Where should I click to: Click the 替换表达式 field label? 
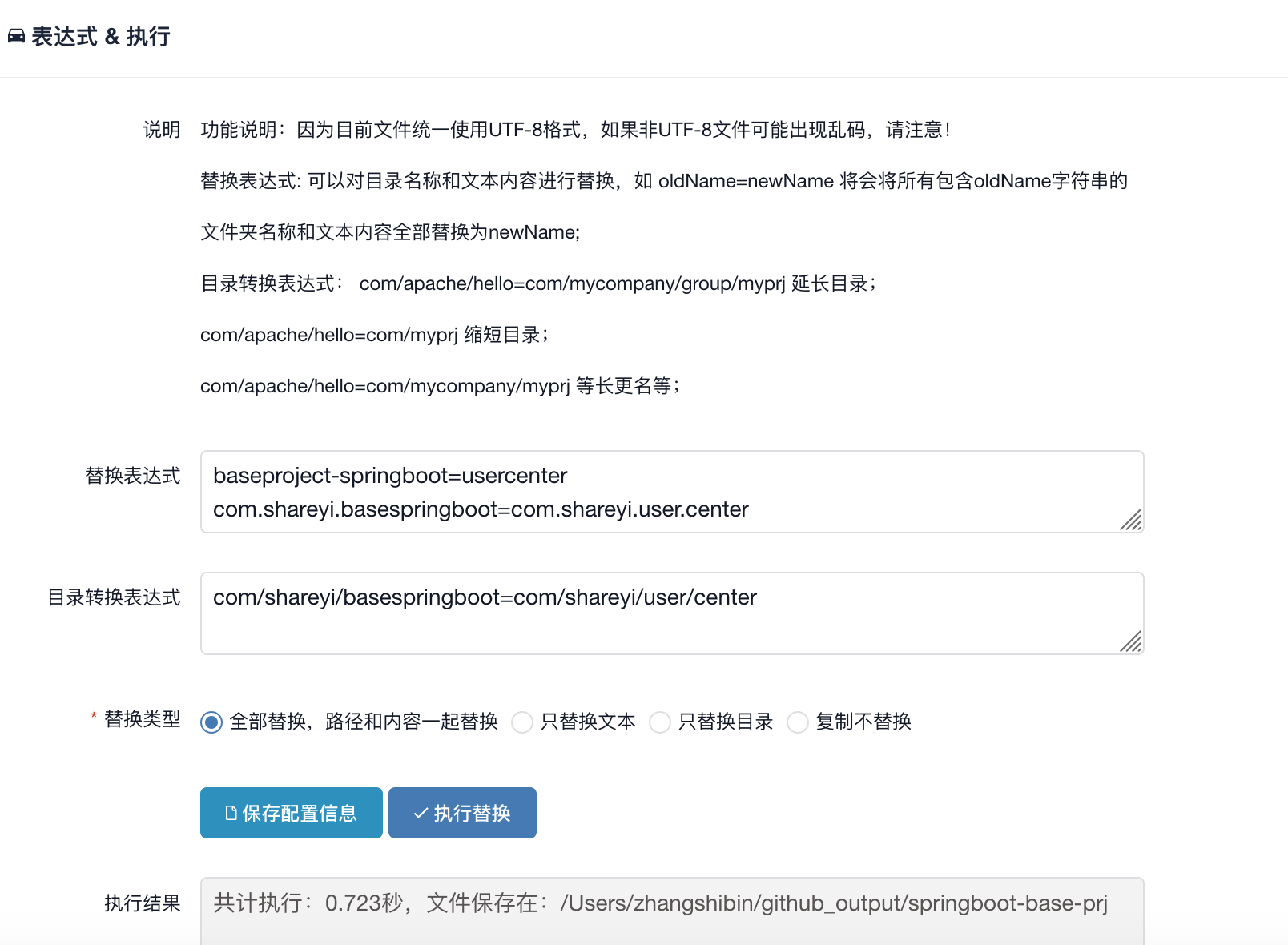(x=133, y=476)
